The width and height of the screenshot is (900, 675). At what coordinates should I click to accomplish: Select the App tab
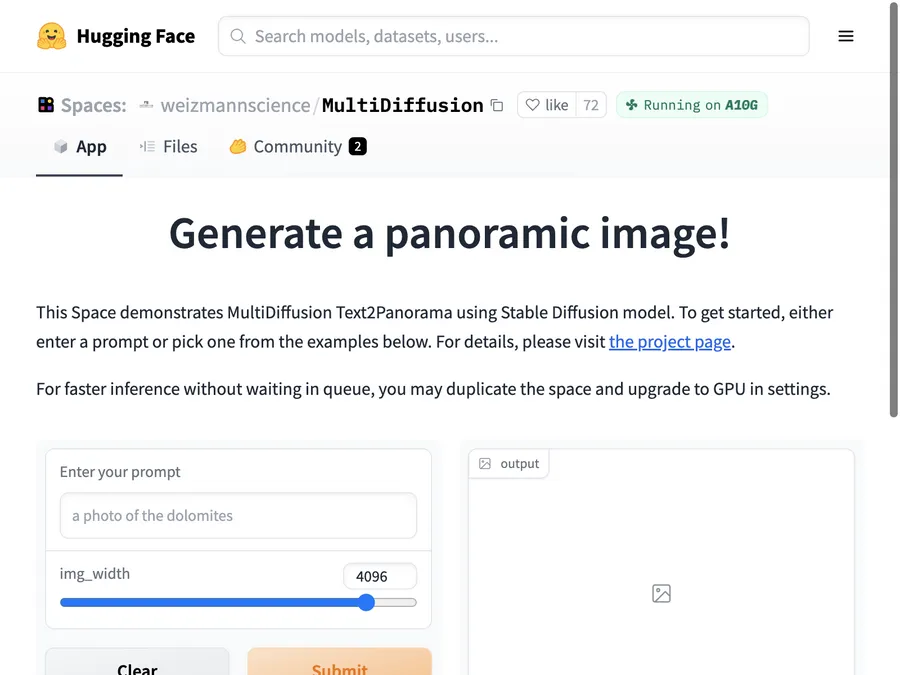80,147
